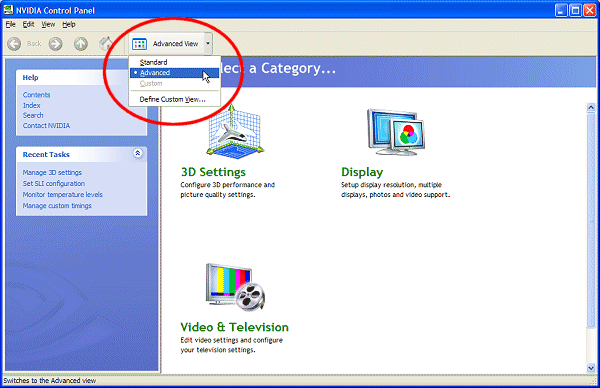The height and width of the screenshot is (388, 600).
Task: Click 'Switches to the Advanced view' status text
Action: pos(50,381)
